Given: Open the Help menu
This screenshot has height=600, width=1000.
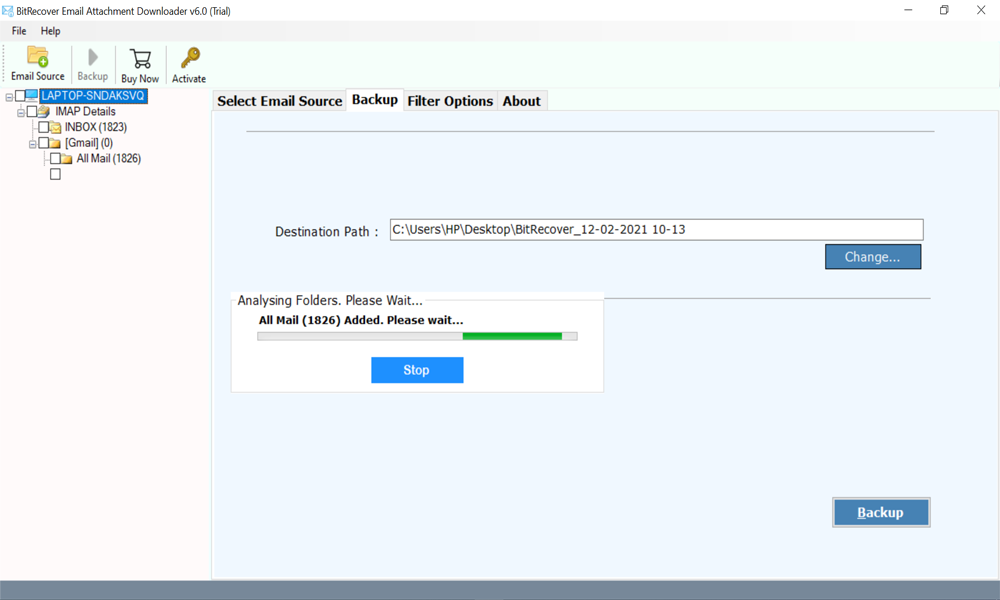Looking at the screenshot, I should [x=50, y=31].
